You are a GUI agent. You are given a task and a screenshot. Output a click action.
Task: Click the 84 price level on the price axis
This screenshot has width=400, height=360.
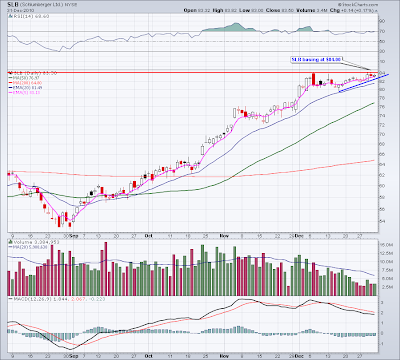(383, 73)
